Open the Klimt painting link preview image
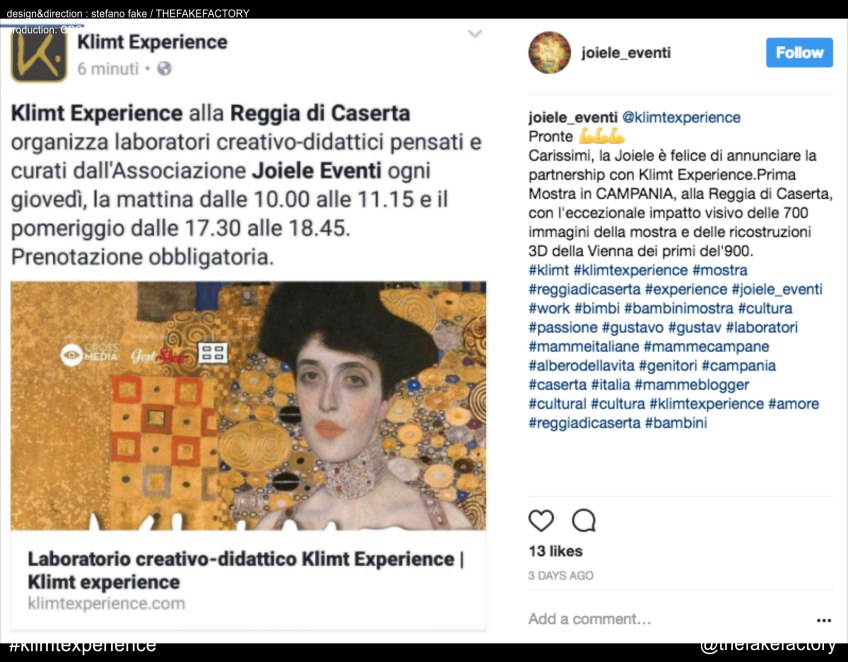The image size is (848, 662). tap(248, 406)
